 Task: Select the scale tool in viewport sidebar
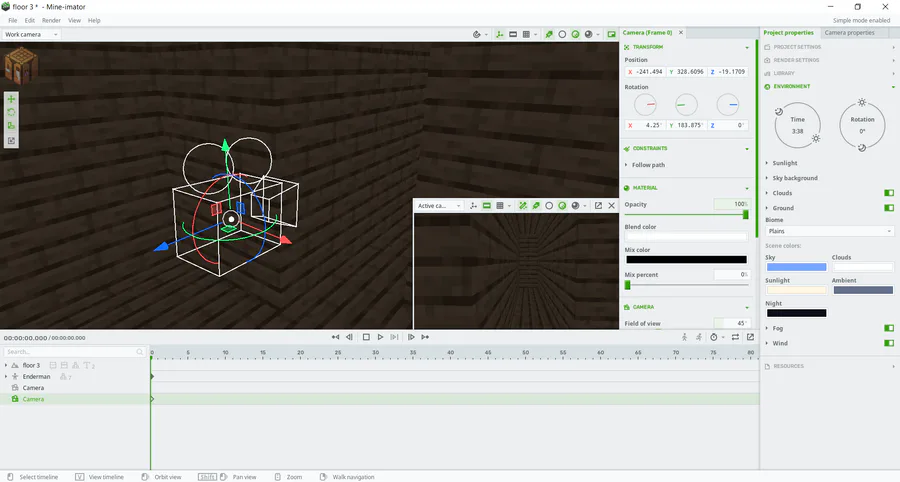11,126
